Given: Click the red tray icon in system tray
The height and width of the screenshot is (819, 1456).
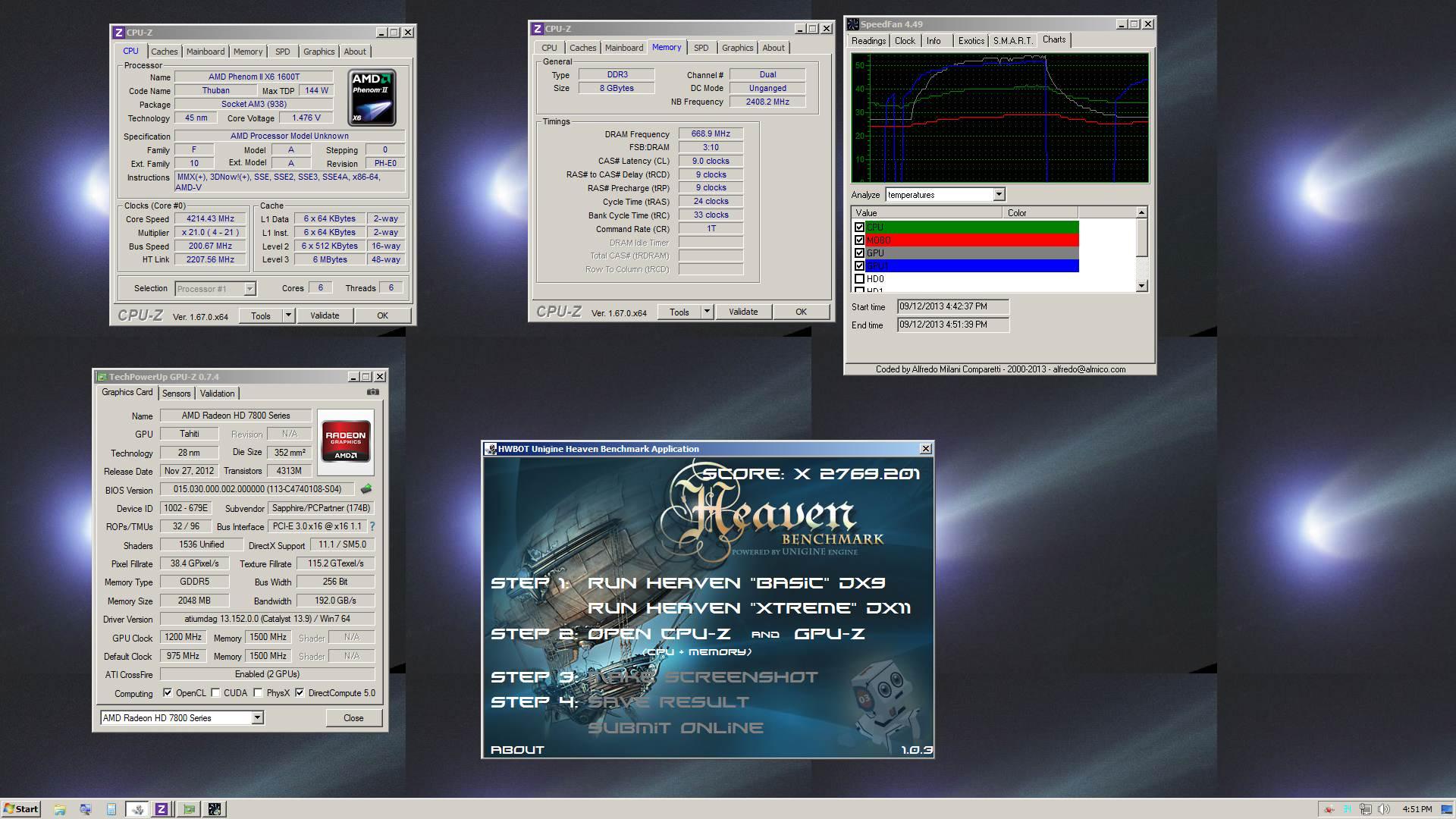Looking at the screenshot, I should 1329,809.
